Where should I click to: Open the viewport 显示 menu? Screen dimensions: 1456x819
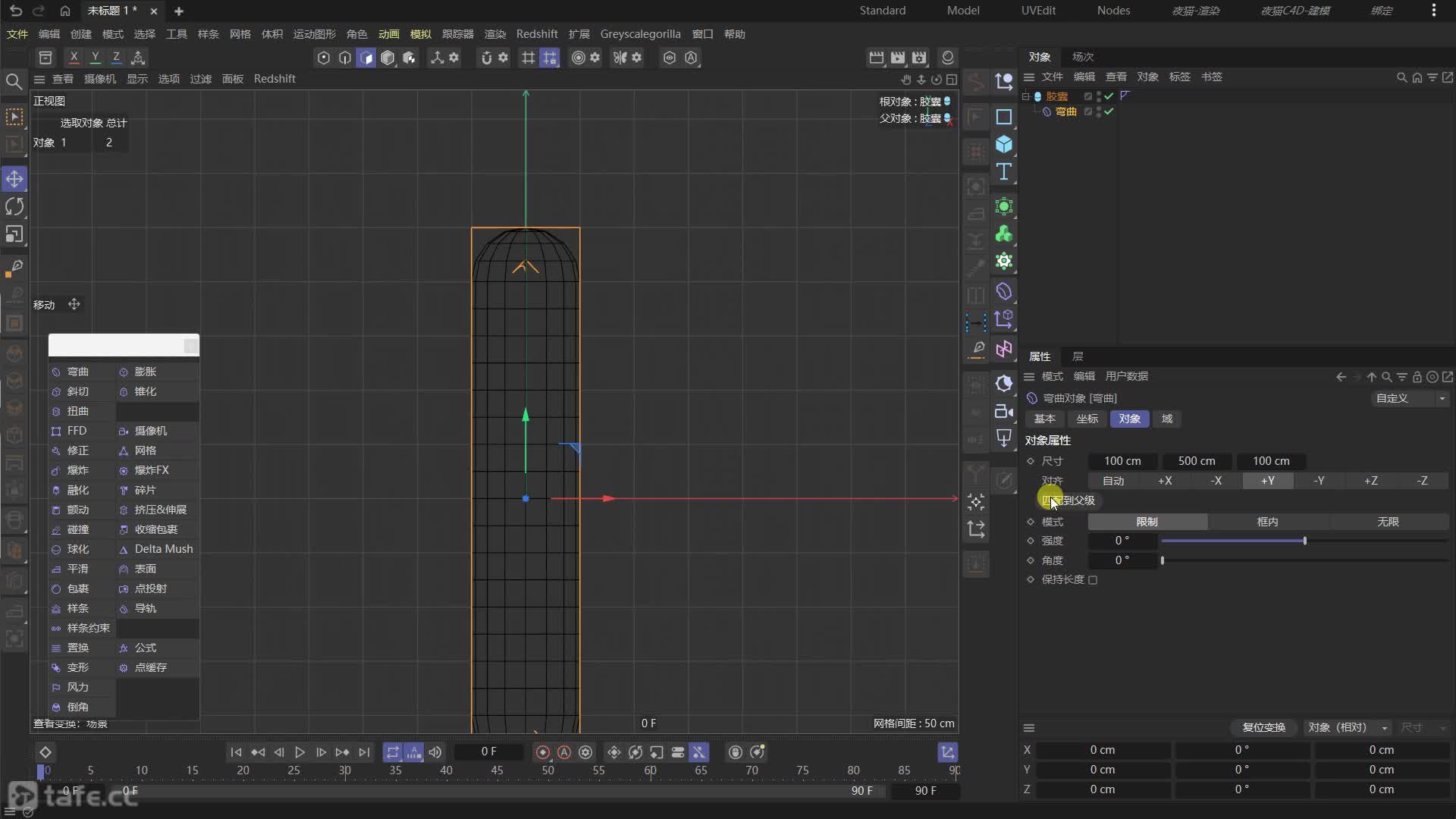click(137, 79)
